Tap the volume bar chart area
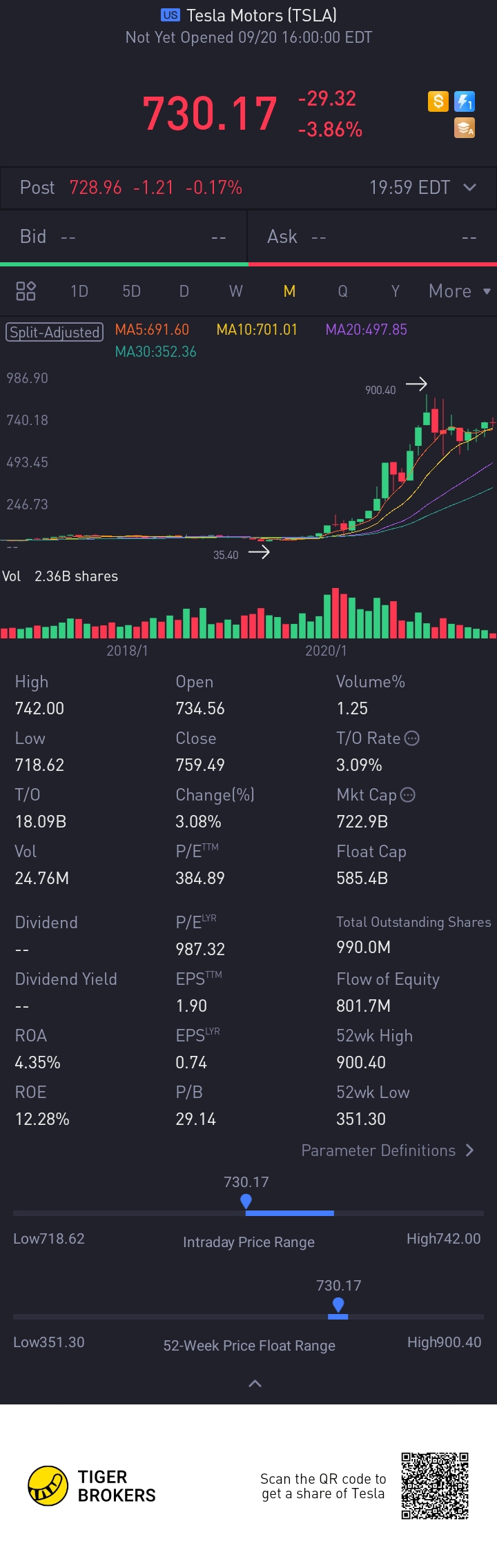The image size is (497, 1568). [248, 613]
